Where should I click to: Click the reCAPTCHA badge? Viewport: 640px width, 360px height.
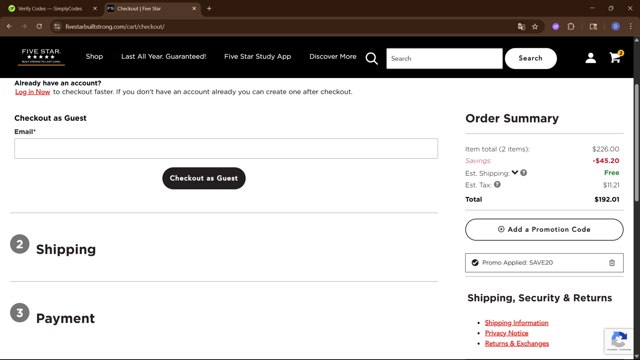click(619, 341)
